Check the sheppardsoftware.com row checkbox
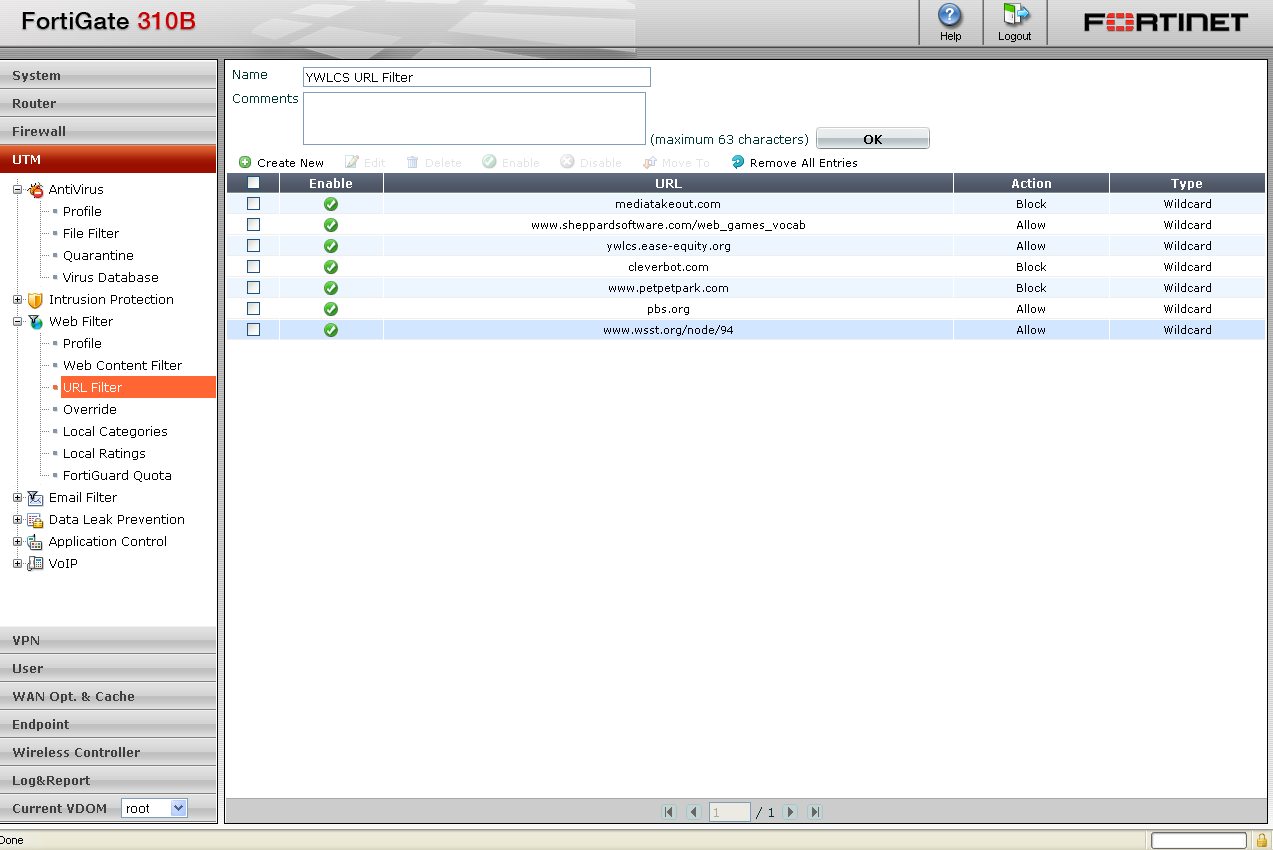The height and width of the screenshot is (850, 1273). [x=253, y=224]
